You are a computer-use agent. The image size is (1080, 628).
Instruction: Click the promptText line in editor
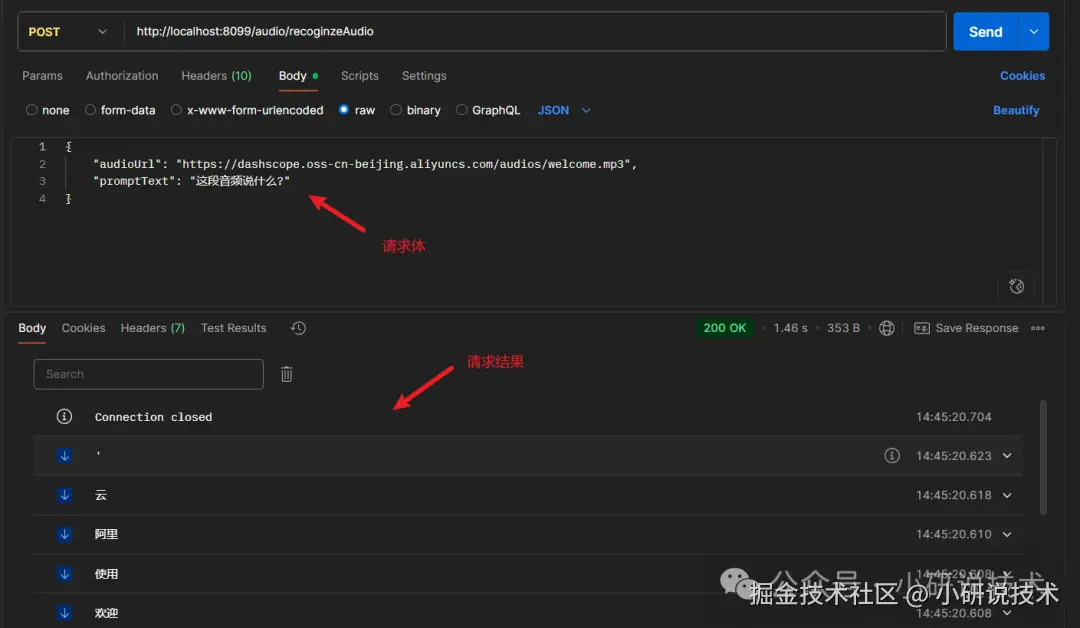(x=191, y=181)
